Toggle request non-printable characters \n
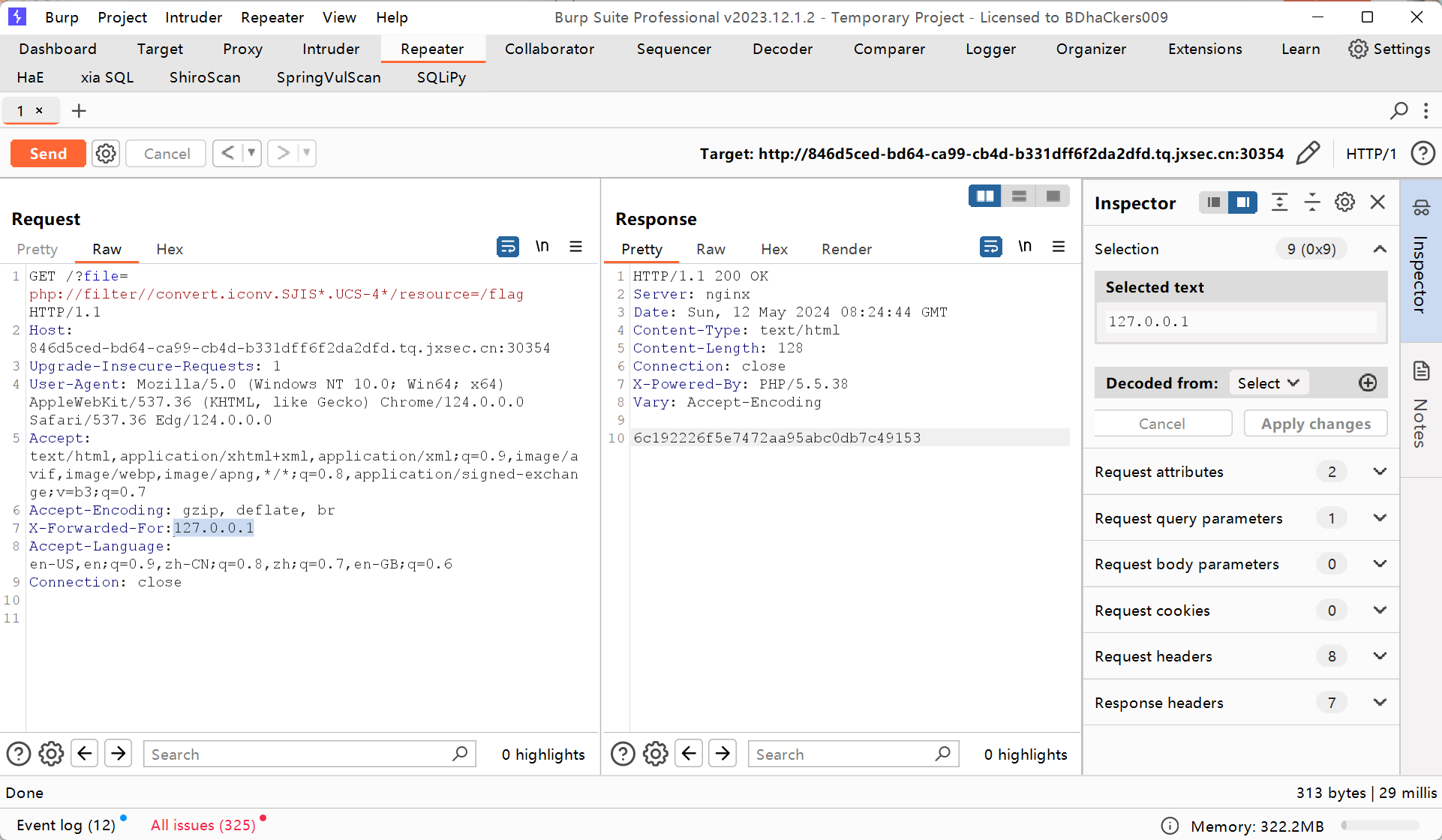The width and height of the screenshot is (1442, 840). [x=542, y=246]
